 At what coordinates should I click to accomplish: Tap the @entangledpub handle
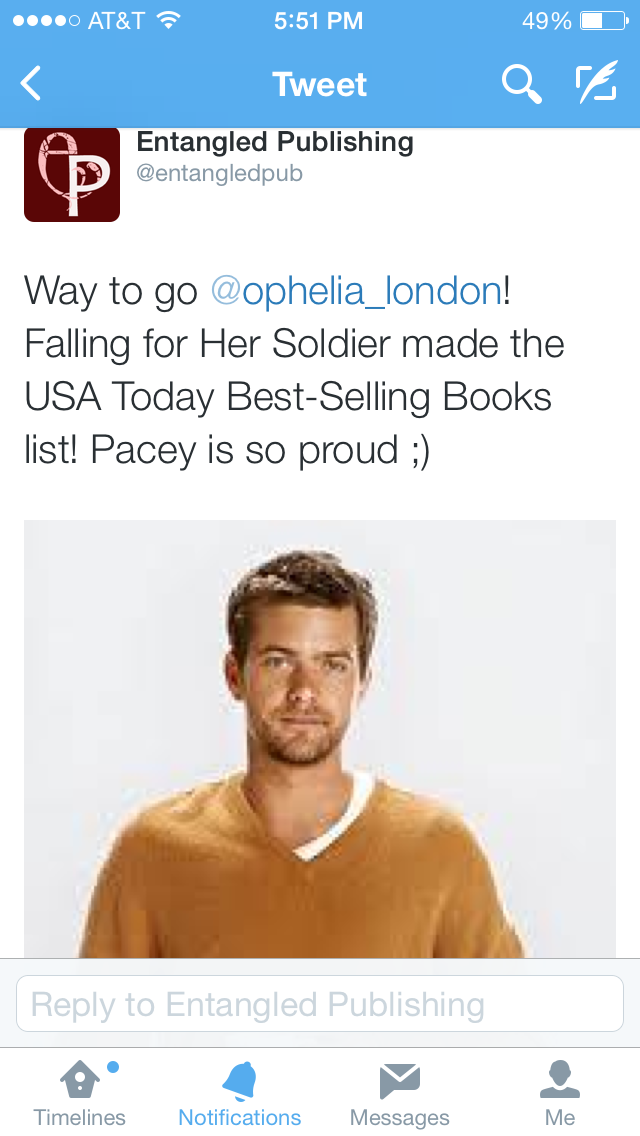(219, 174)
